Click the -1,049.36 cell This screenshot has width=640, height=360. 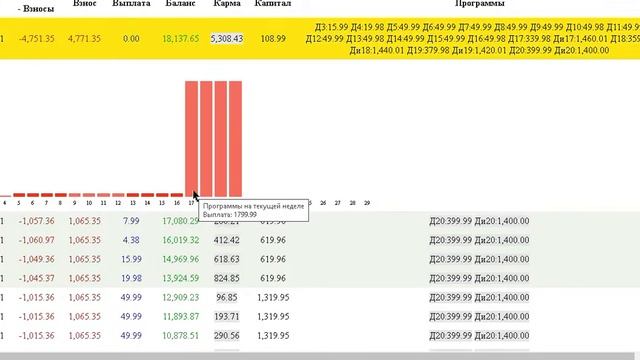pyautogui.click(x=36, y=259)
